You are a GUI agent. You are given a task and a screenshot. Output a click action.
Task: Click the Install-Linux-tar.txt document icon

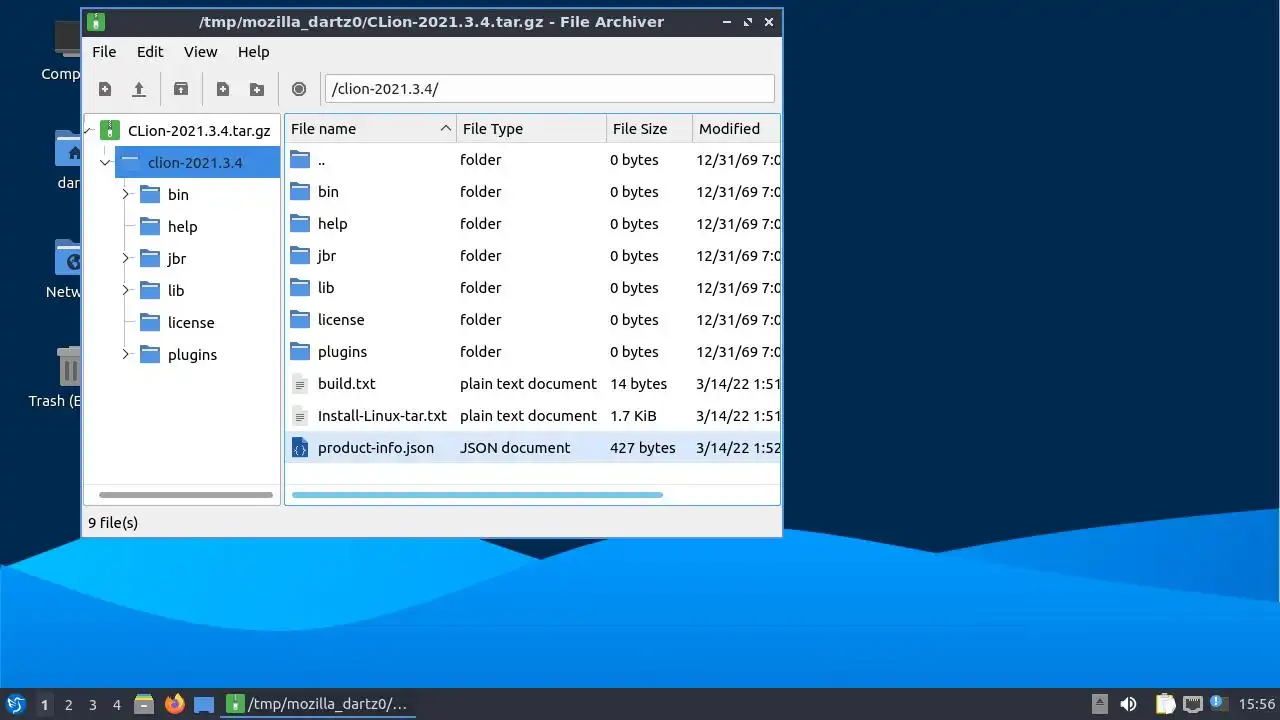click(300, 416)
